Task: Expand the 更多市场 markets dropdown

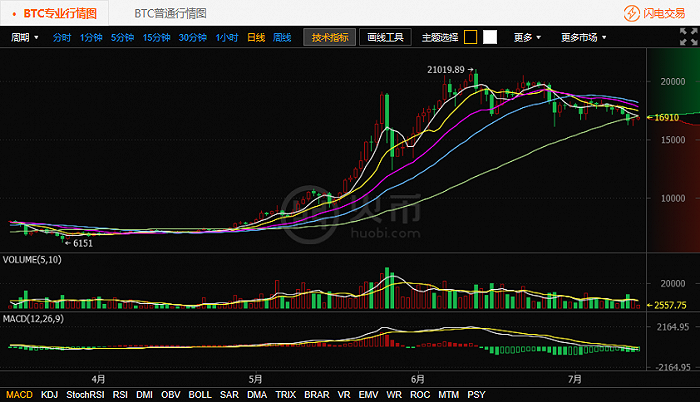Action: click(583, 38)
